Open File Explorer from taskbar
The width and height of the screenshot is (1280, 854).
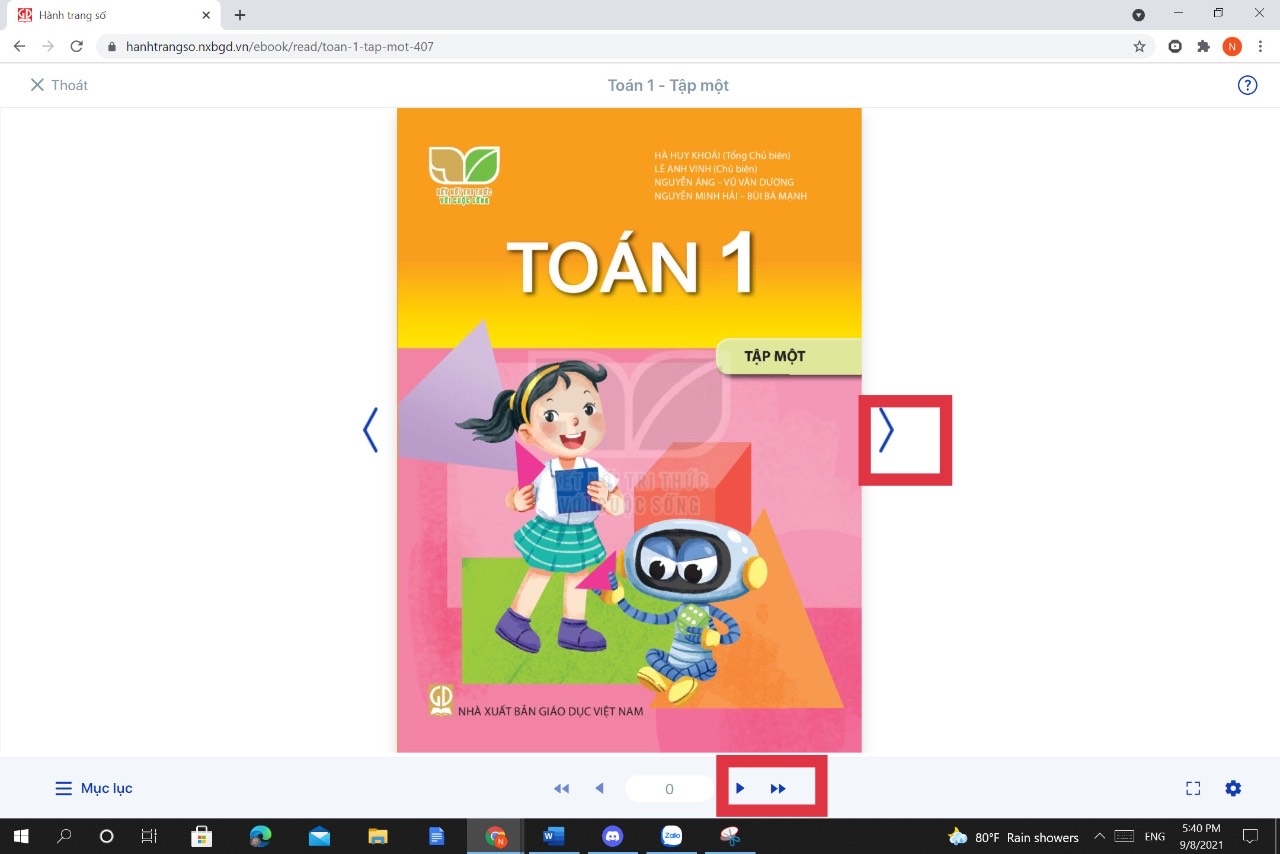pos(378,836)
